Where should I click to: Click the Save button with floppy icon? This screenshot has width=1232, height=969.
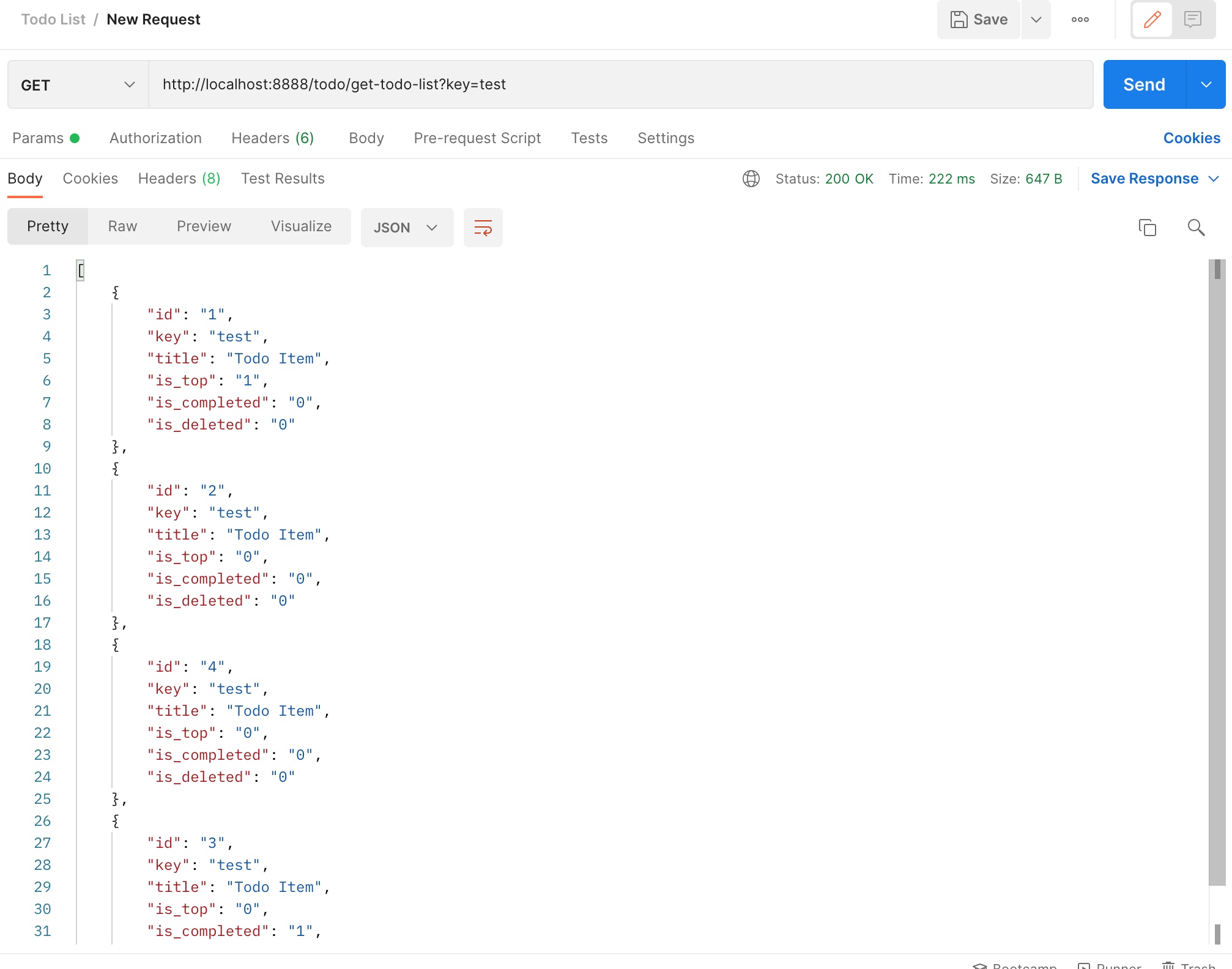(978, 20)
